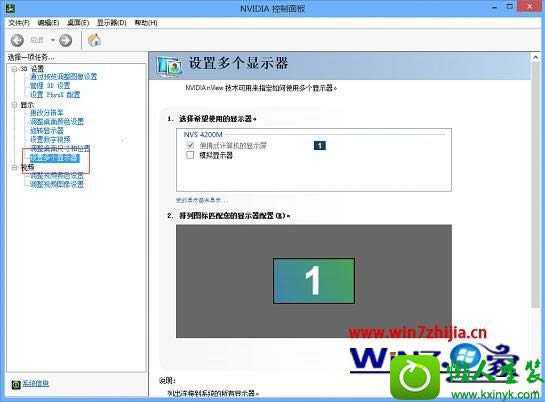
Task: Go forward with the Forward arrow button
Action: pyautogui.click(x=65, y=40)
